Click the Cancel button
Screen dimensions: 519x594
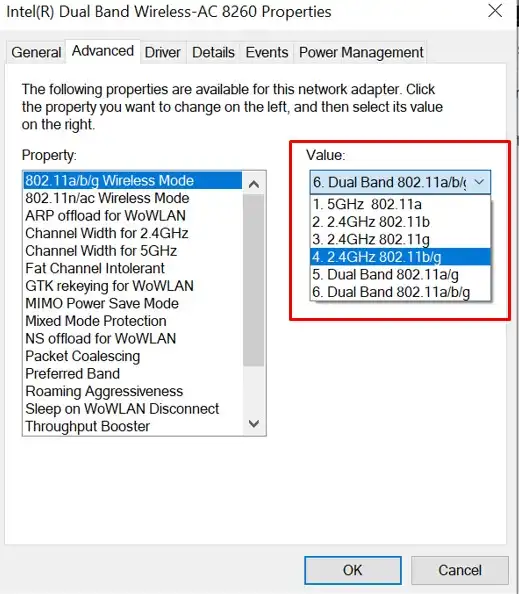click(x=460, y=570)
